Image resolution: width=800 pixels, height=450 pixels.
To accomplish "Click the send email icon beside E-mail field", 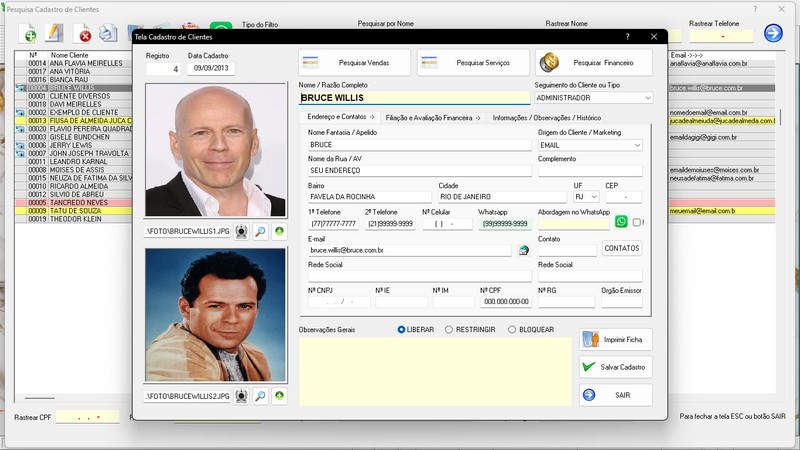I will click(x=523, y=250).
